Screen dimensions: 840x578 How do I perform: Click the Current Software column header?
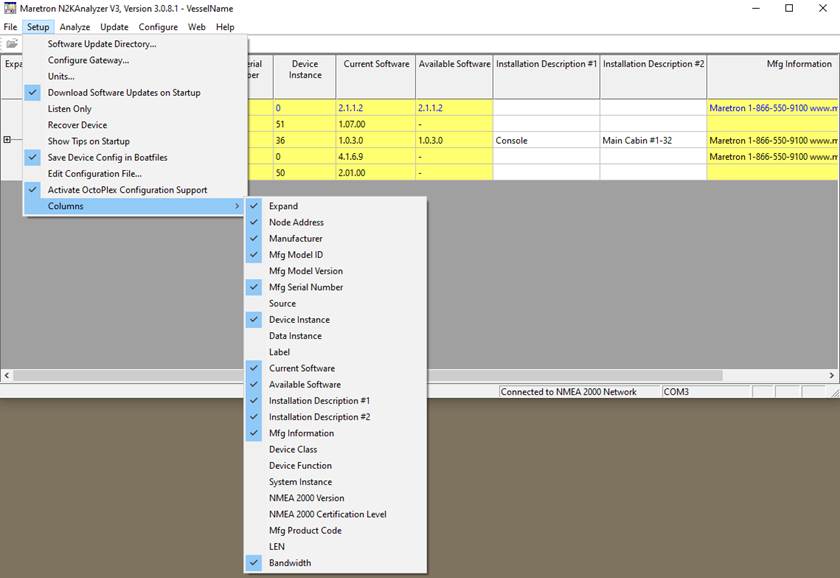[376, 65]
